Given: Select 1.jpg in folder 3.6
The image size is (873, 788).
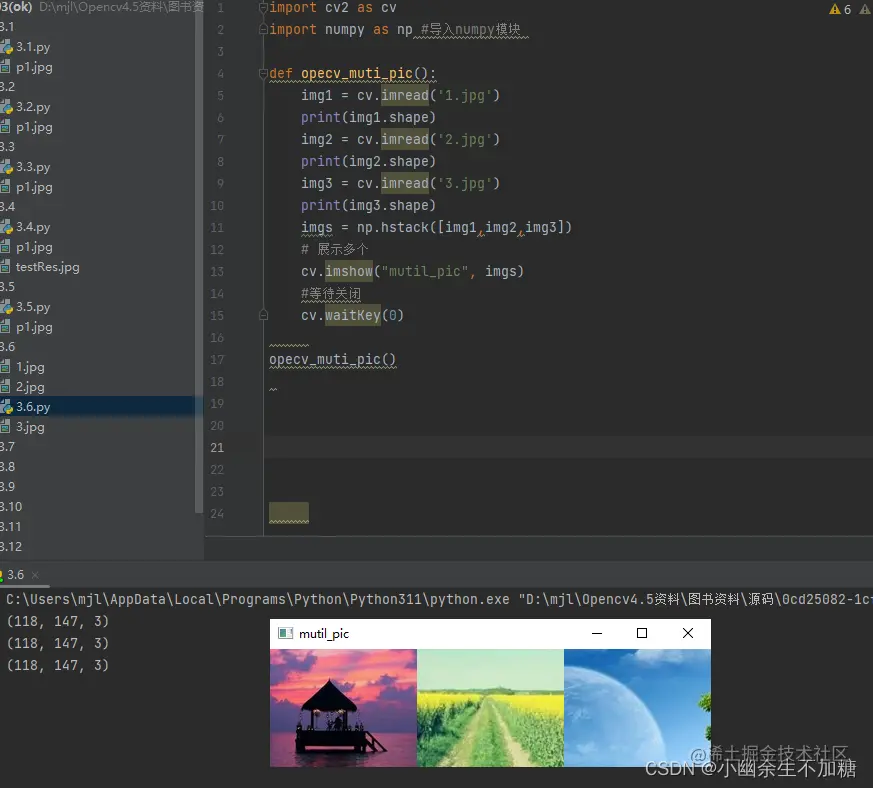Looking at the screenshot, I should (30, 367).
